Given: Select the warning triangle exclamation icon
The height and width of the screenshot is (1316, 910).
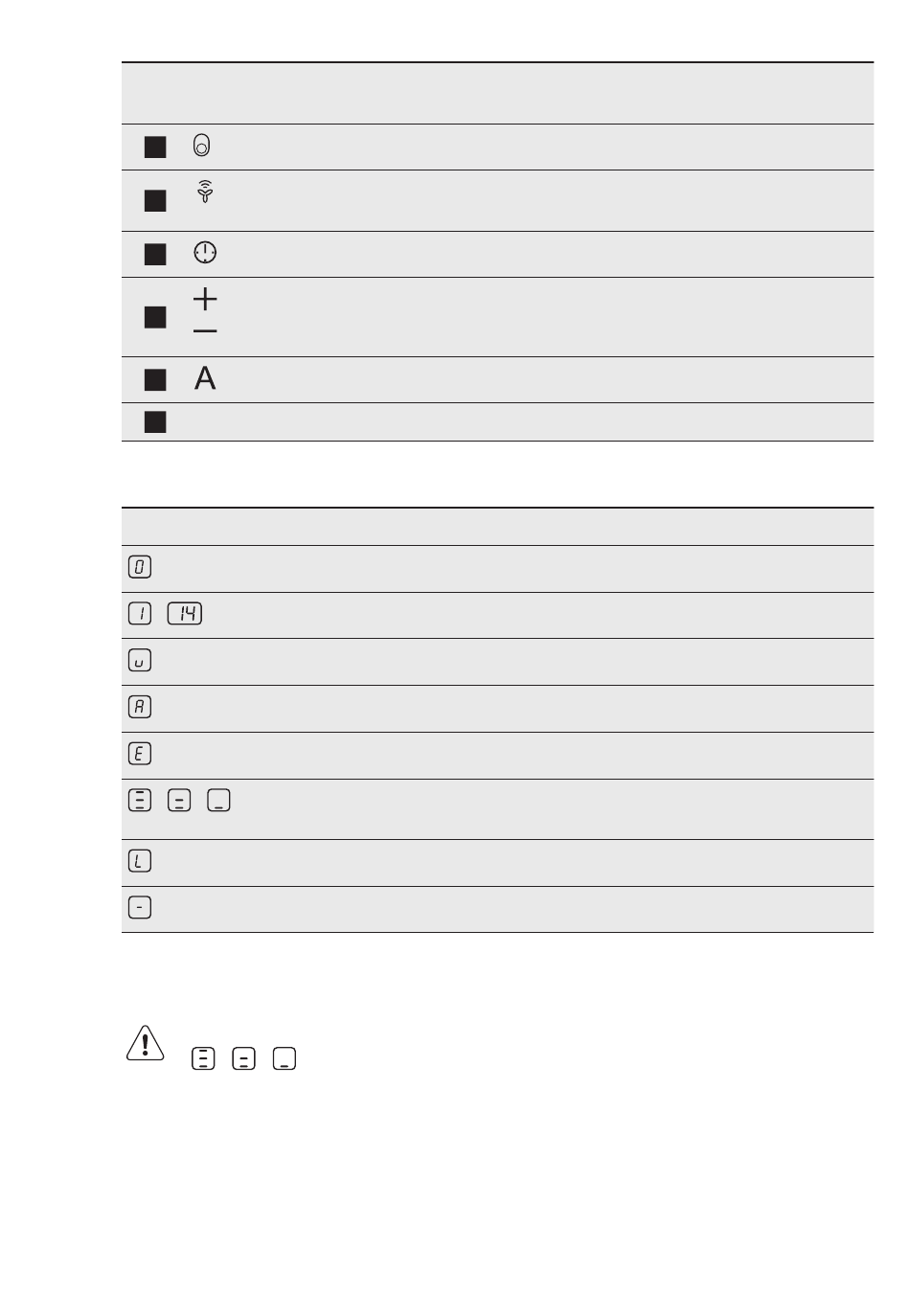Looking at the screenshot, I should 145,1041.
